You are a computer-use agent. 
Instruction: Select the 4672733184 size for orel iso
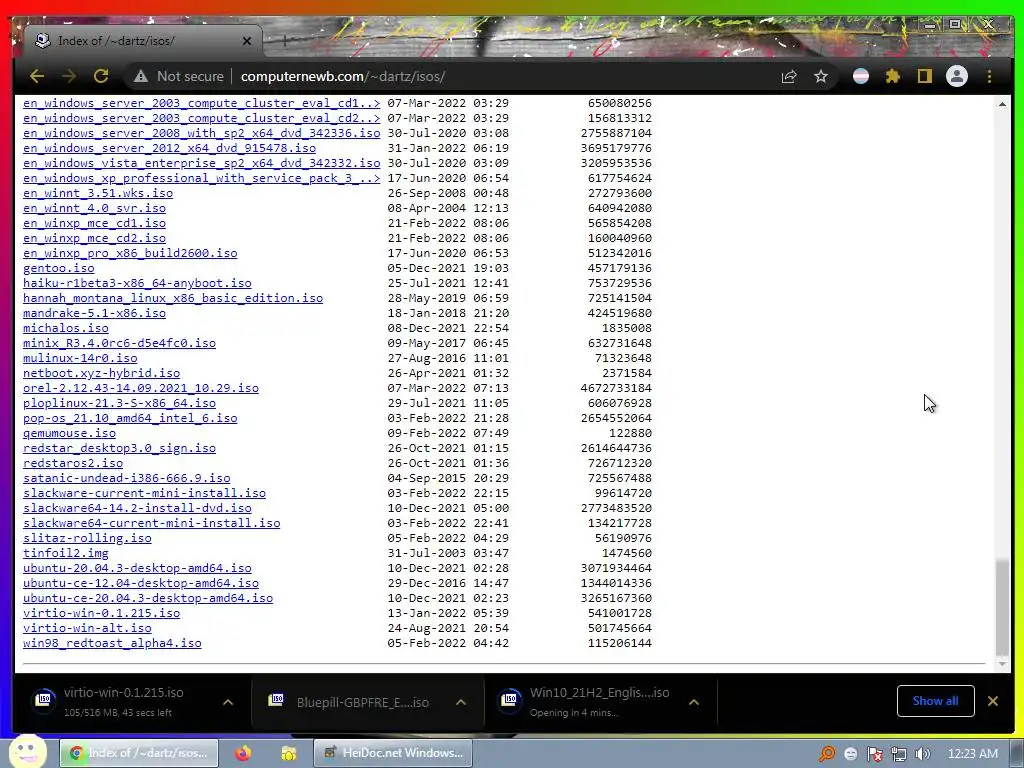point(616,389)
